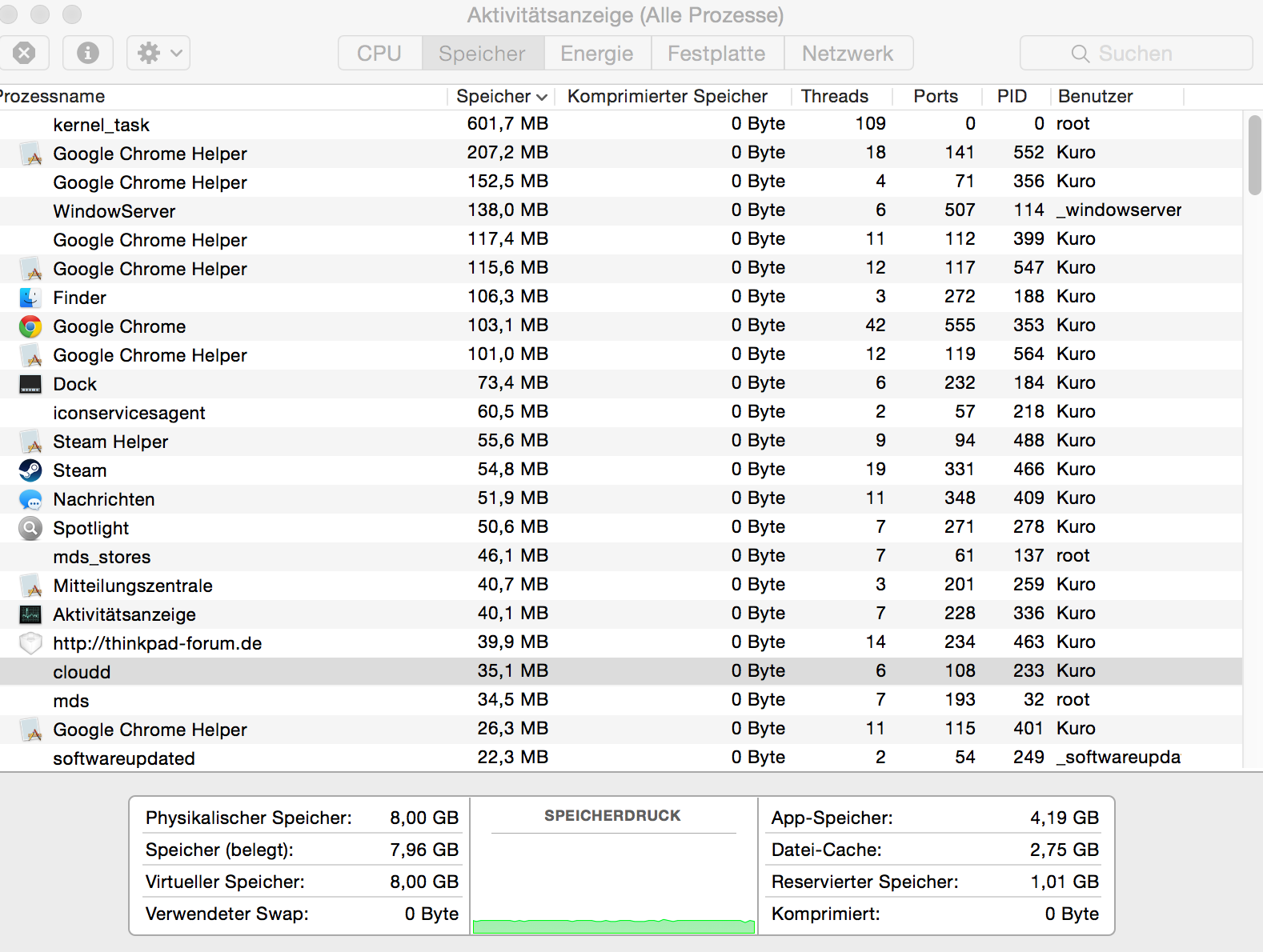
Task: Switch to the Netzwerk tab
Action: point(848,53)
